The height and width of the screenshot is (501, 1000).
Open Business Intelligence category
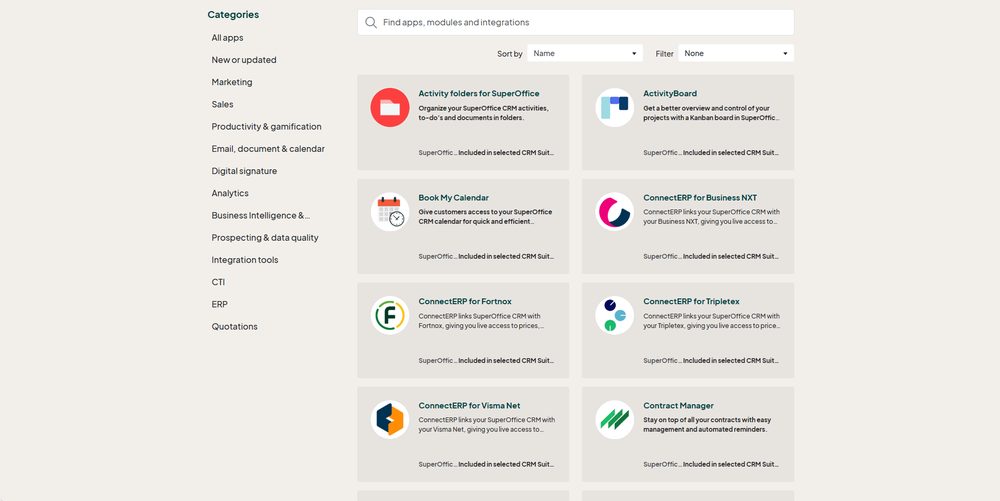tap(261, 215)
